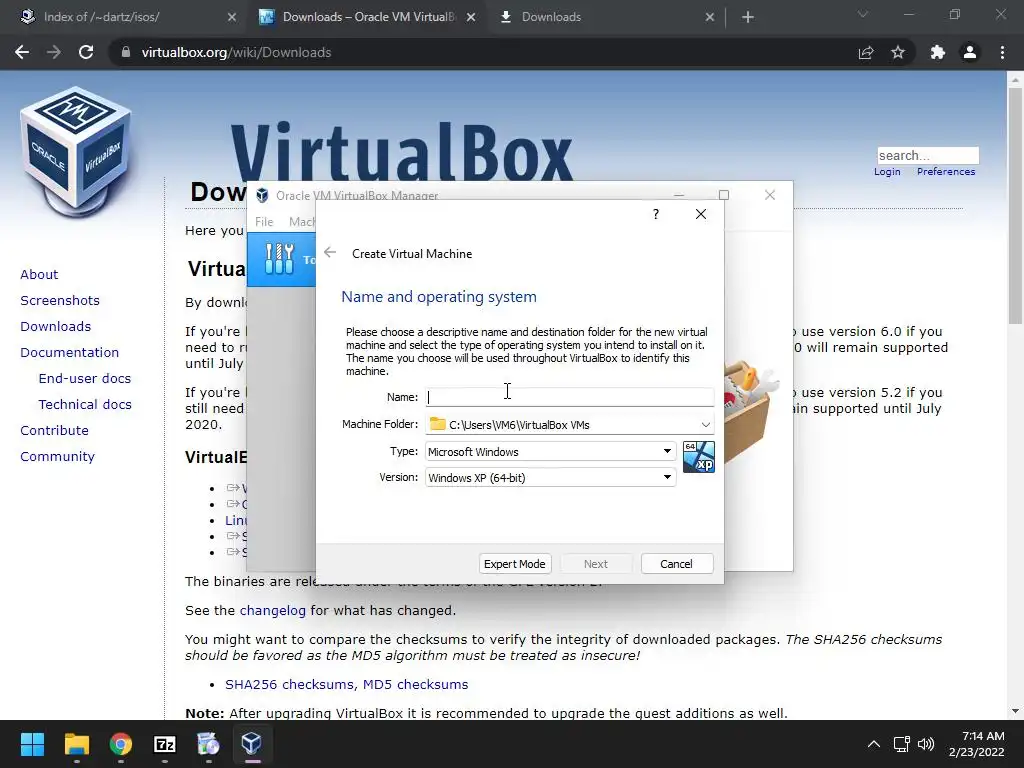
Task: Click the Login link
Action: [x=887, y=172]
